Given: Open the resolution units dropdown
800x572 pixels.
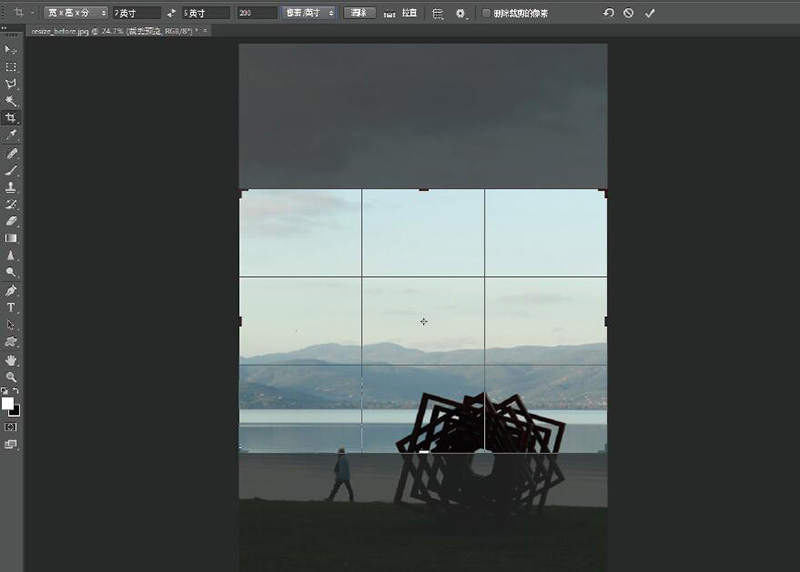Looking at the screenshot, I should [308, 14].
